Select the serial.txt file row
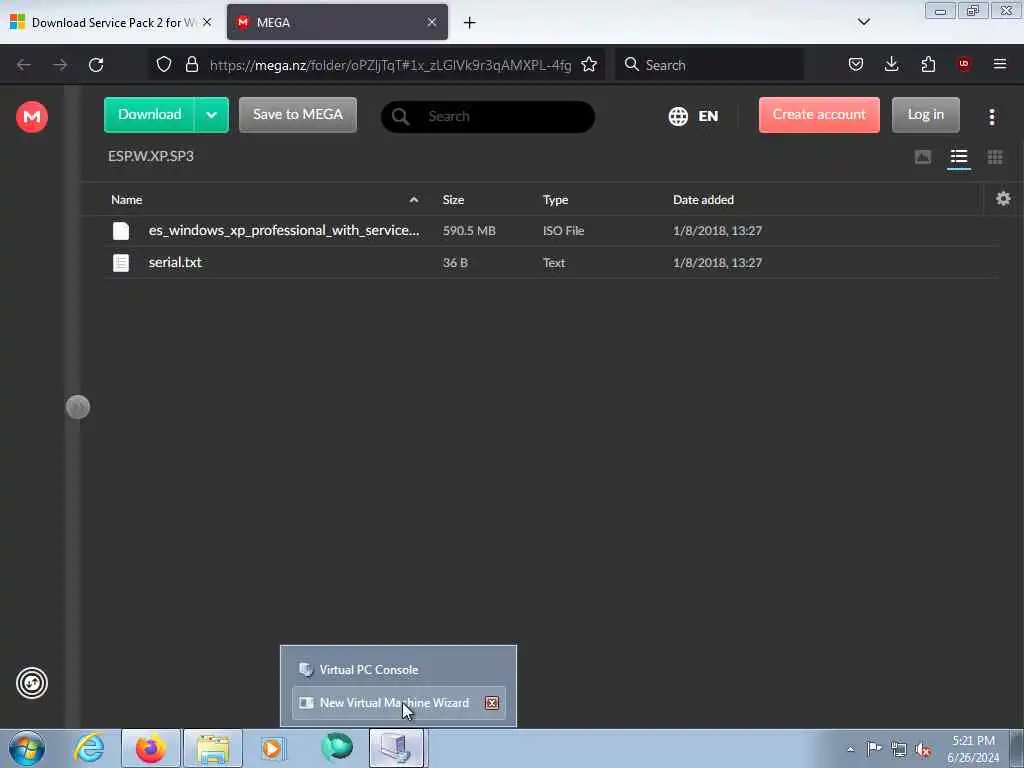This screenshot has width=1024, height=768. (551, 263)
